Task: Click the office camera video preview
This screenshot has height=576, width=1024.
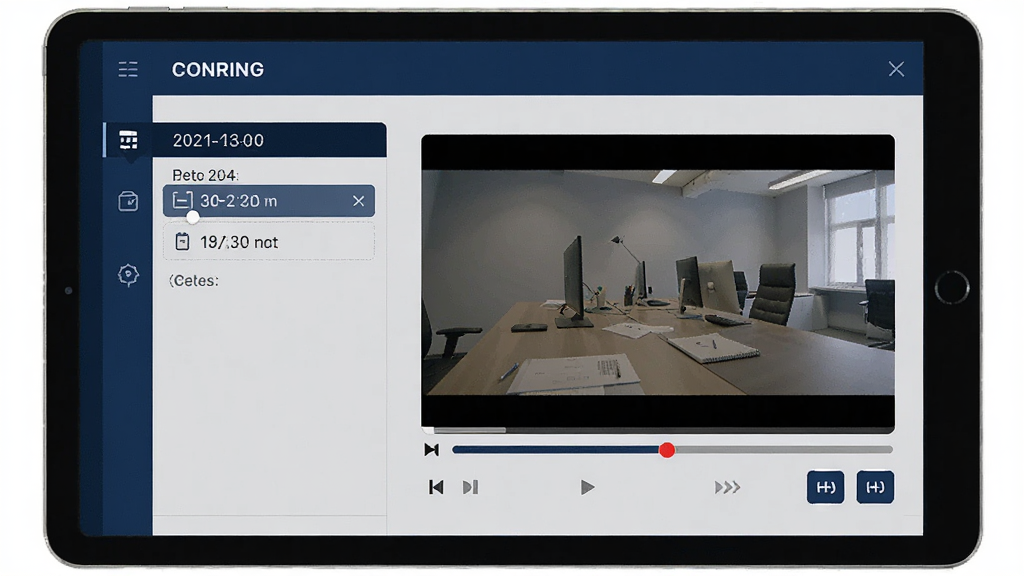Action: pyautogui.click(x=658, y=281)
